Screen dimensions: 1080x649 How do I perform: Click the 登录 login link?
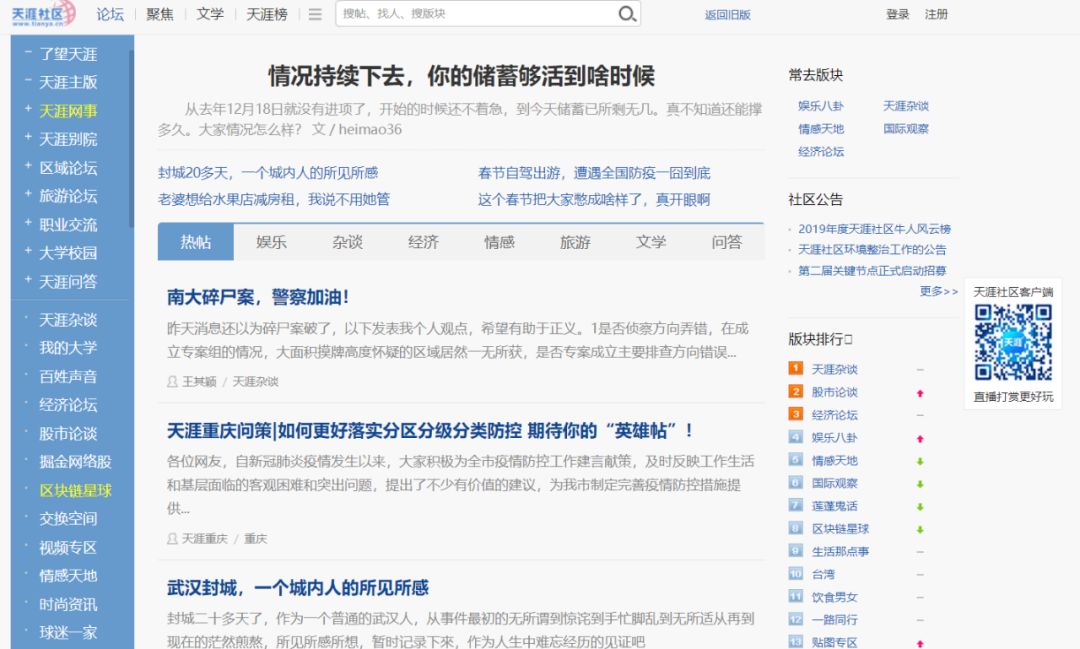[x=897, y=14]
